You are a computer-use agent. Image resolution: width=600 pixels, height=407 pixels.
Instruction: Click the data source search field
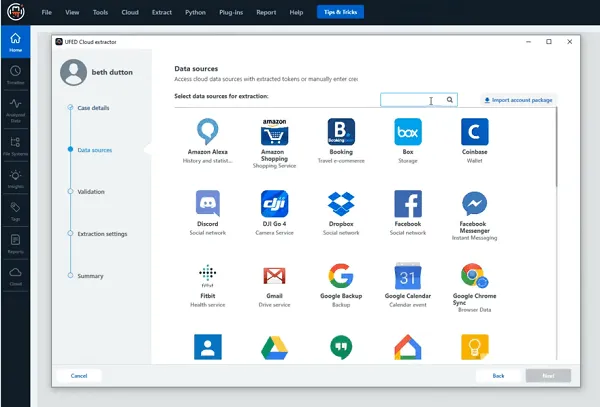[x=419, y=100]
